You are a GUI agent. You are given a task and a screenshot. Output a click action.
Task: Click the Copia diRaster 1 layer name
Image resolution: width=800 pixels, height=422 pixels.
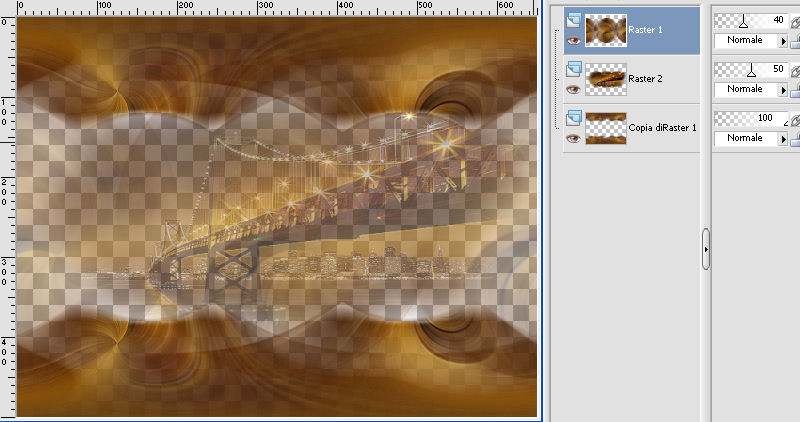[662, 128]
